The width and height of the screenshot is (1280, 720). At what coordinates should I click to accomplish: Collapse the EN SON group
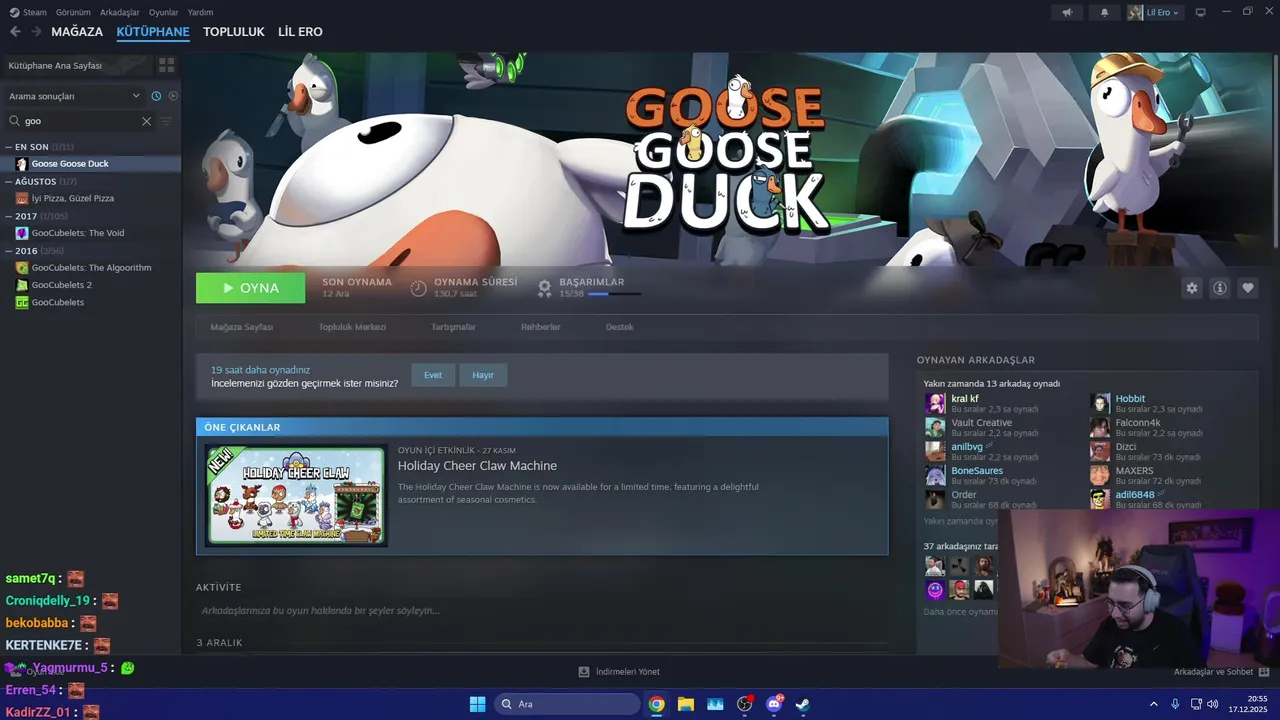coord(9,147)
